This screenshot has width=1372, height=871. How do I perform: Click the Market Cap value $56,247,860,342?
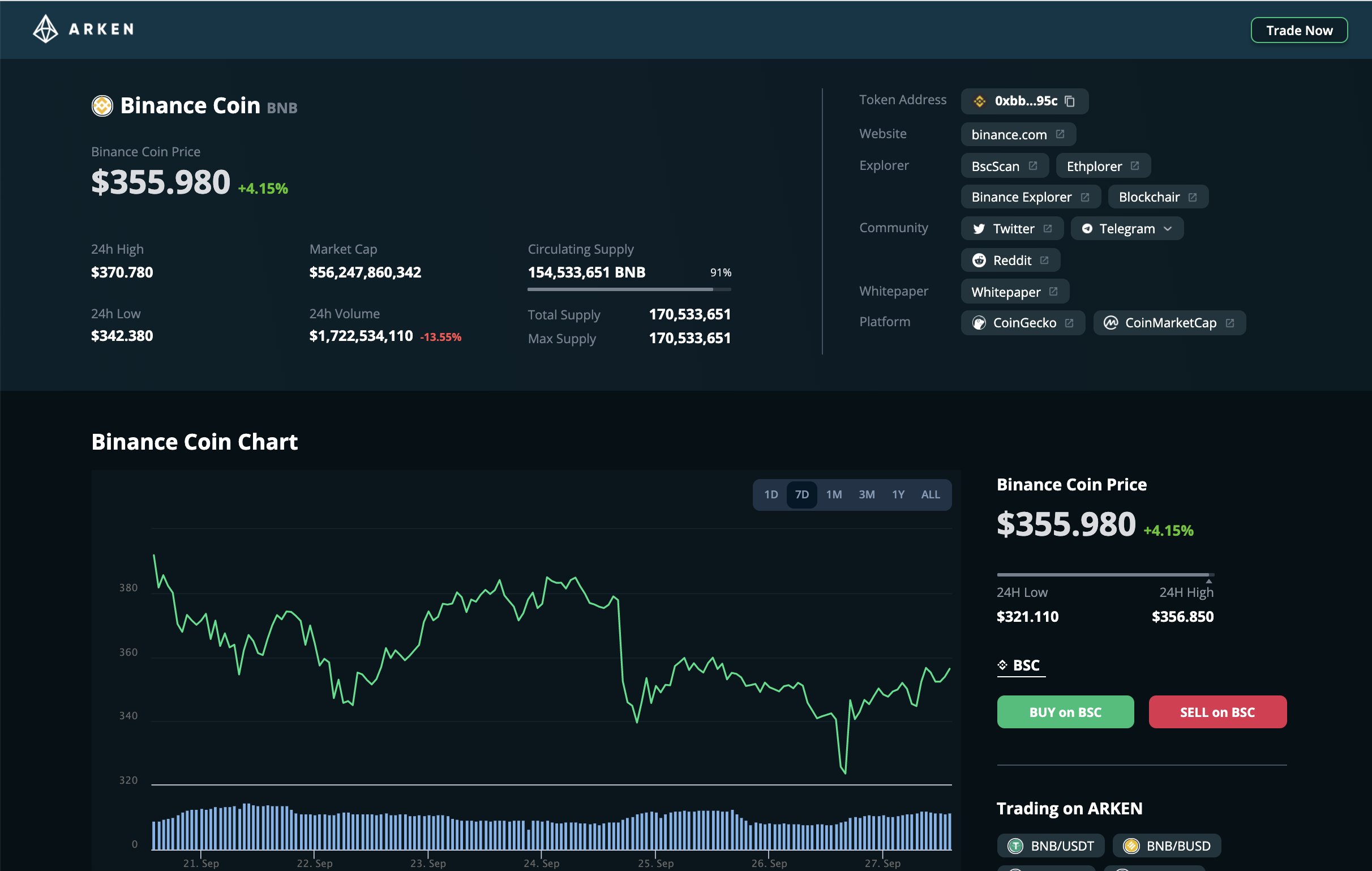(x=365, y=272)
